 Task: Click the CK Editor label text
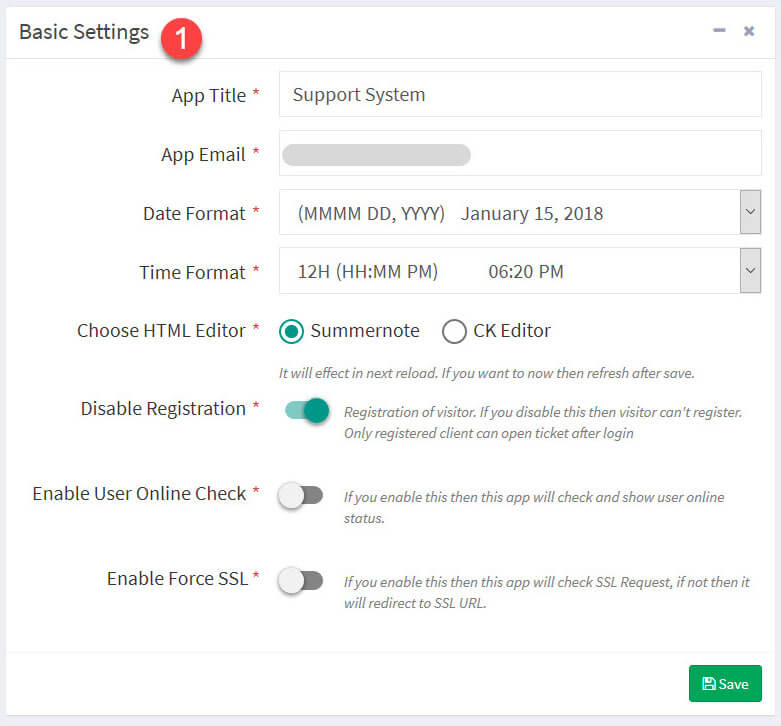[x=512, y=331]
